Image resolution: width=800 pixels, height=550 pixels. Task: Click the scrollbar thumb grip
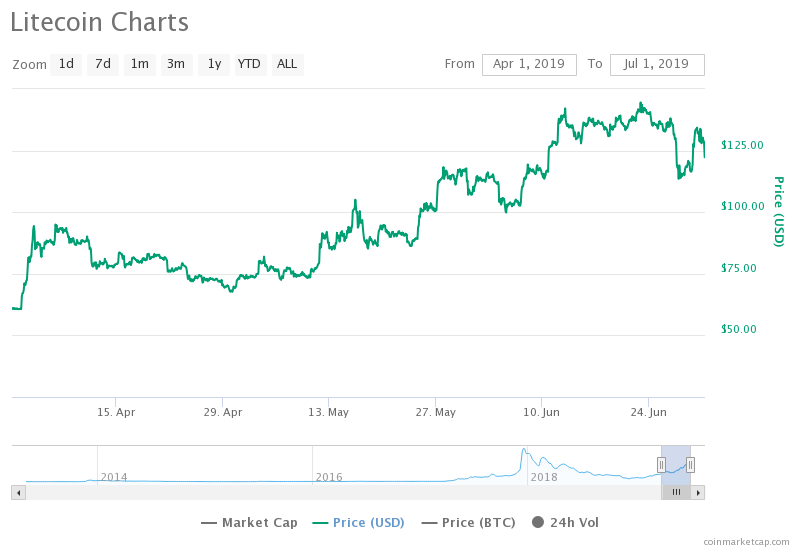676,492
